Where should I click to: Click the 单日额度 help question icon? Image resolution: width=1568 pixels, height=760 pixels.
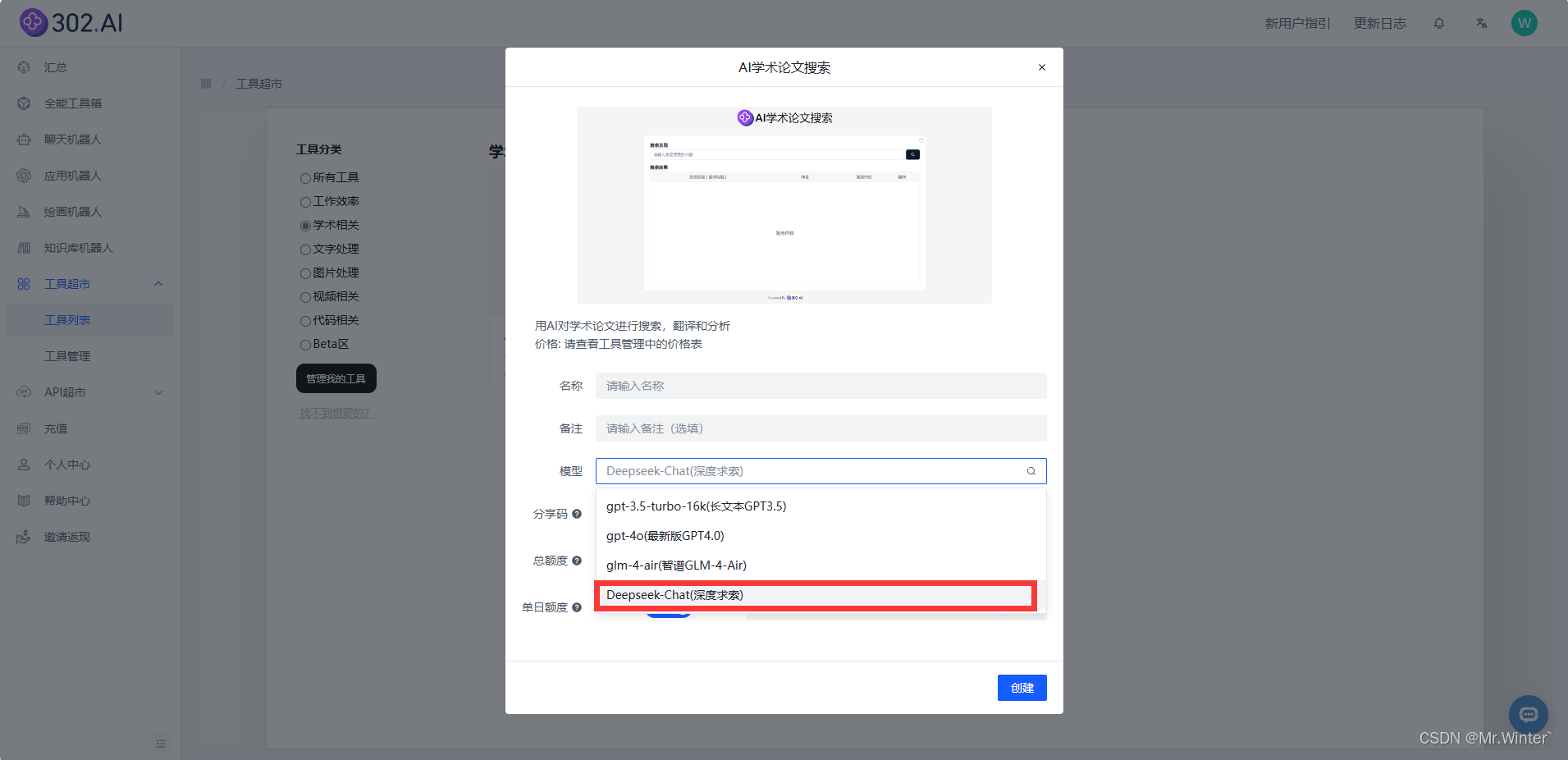coord(577,607)
